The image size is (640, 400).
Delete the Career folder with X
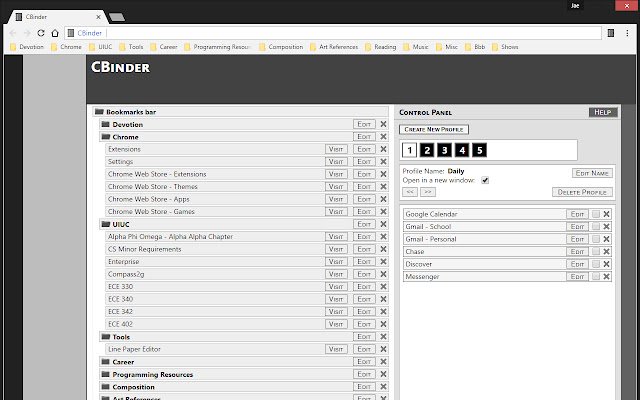pos(383,362)
